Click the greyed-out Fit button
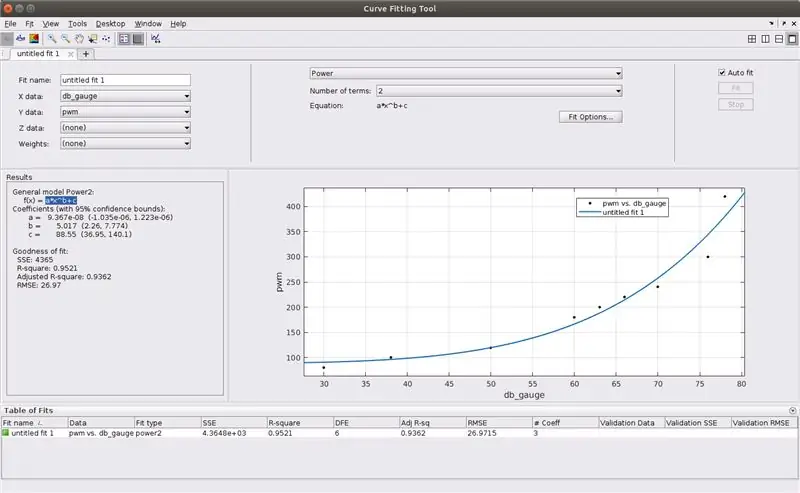The width and height of the screenshot is (800, 493). [736, 88]
